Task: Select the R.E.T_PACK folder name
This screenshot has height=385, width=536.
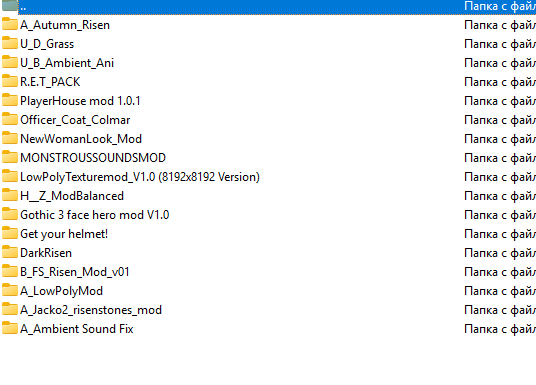Action: click(50, 82)
